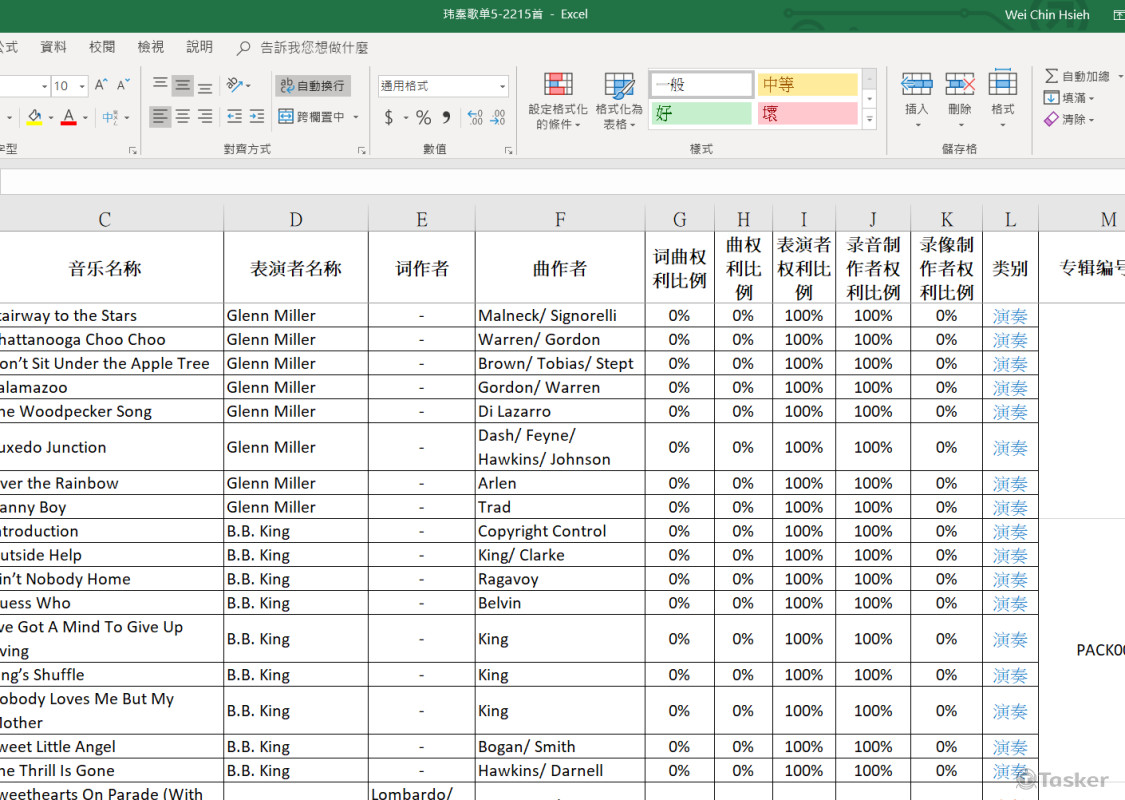Viewport: 1125px width, 800px height.
Task: Click the increase indent icon
Action: [257, 118]
